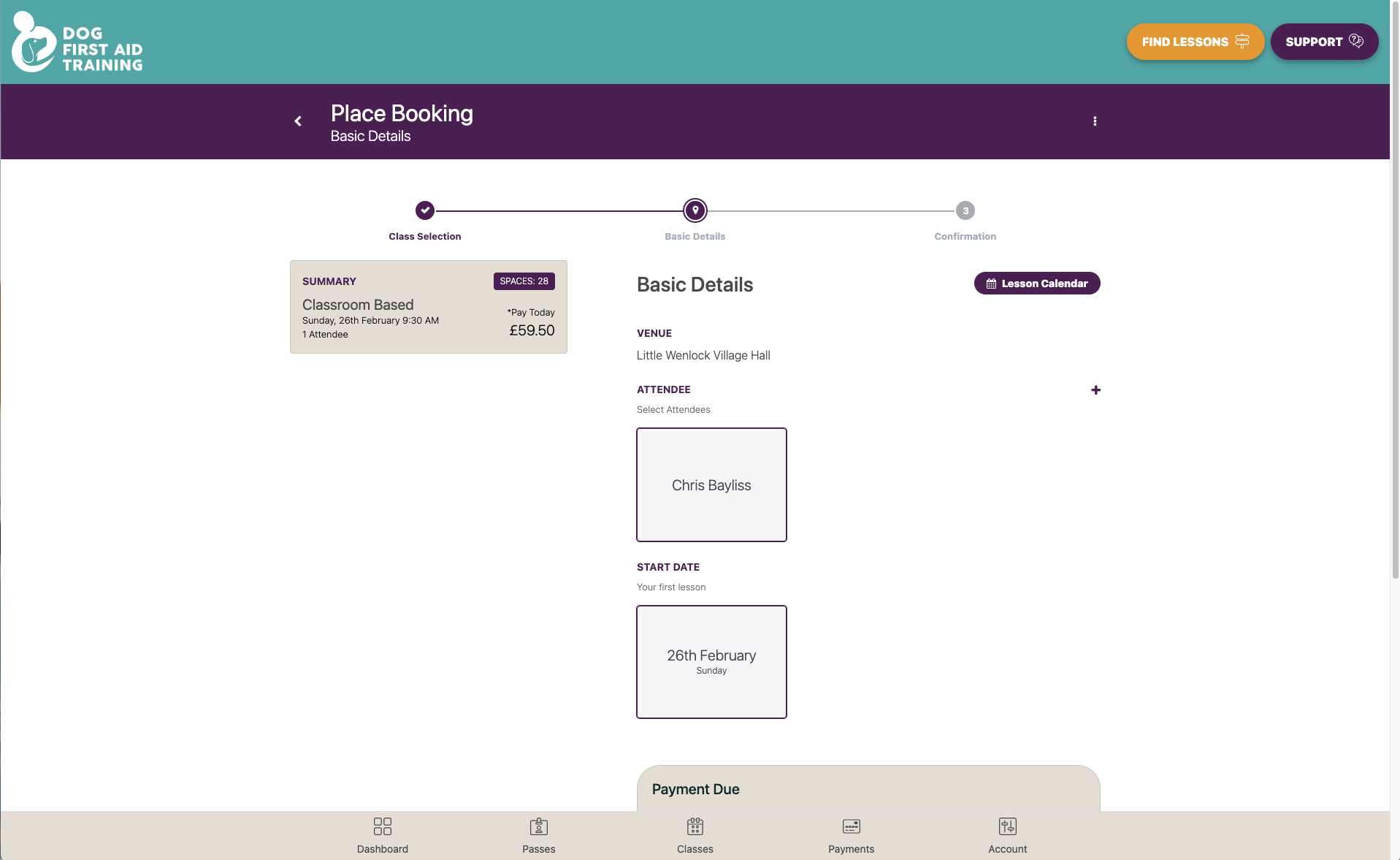Image resolution: width=1400 pixels, height=860 pixels.
Task: Go to Dashboard tab label
Action: click(383, 849)
